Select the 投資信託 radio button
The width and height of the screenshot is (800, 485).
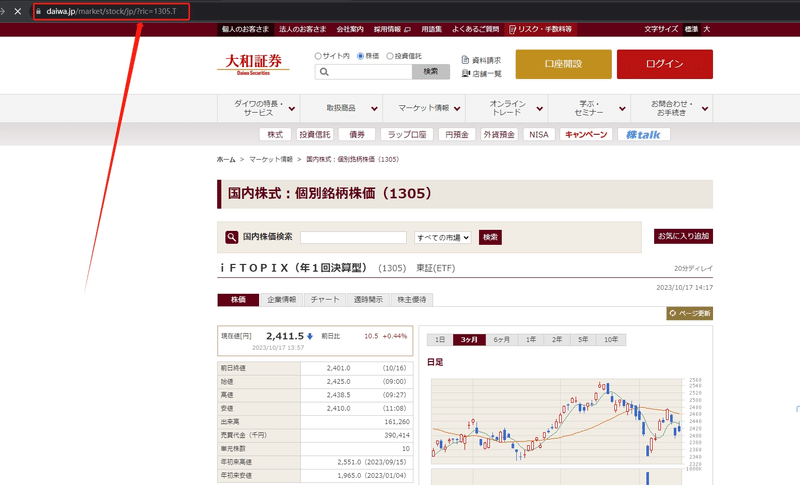[390, 56]
